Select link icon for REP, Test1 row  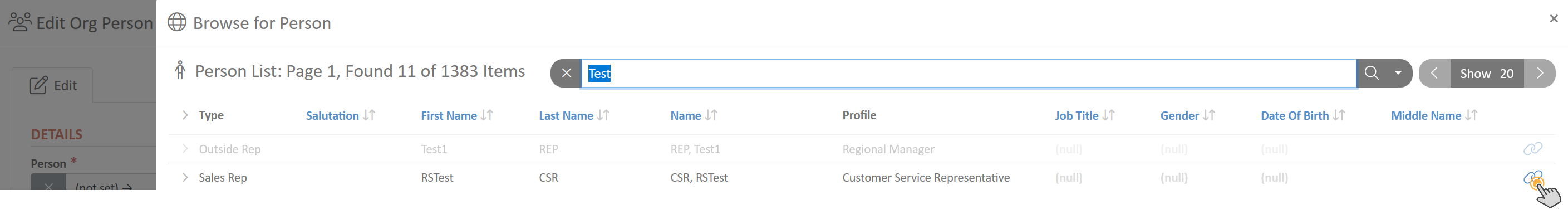tap(1532, 149)
